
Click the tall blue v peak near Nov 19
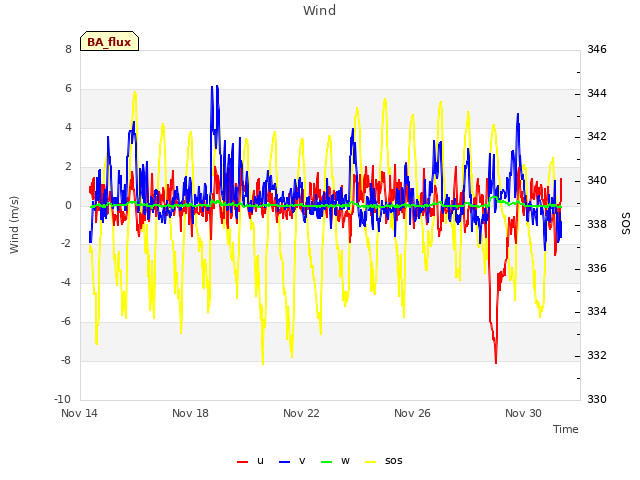pyautogui.click(x=217, y=87)
